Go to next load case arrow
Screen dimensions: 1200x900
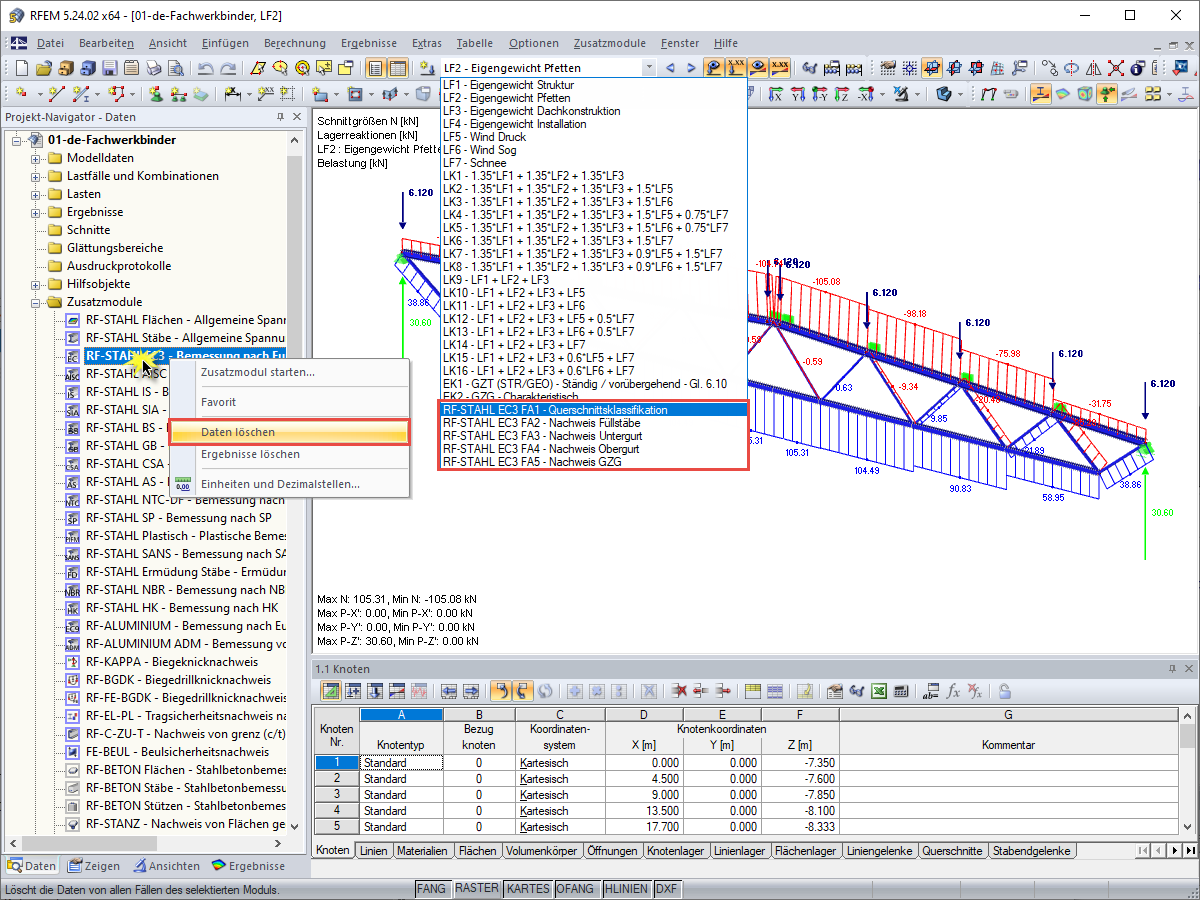click(x=691, y=68)
